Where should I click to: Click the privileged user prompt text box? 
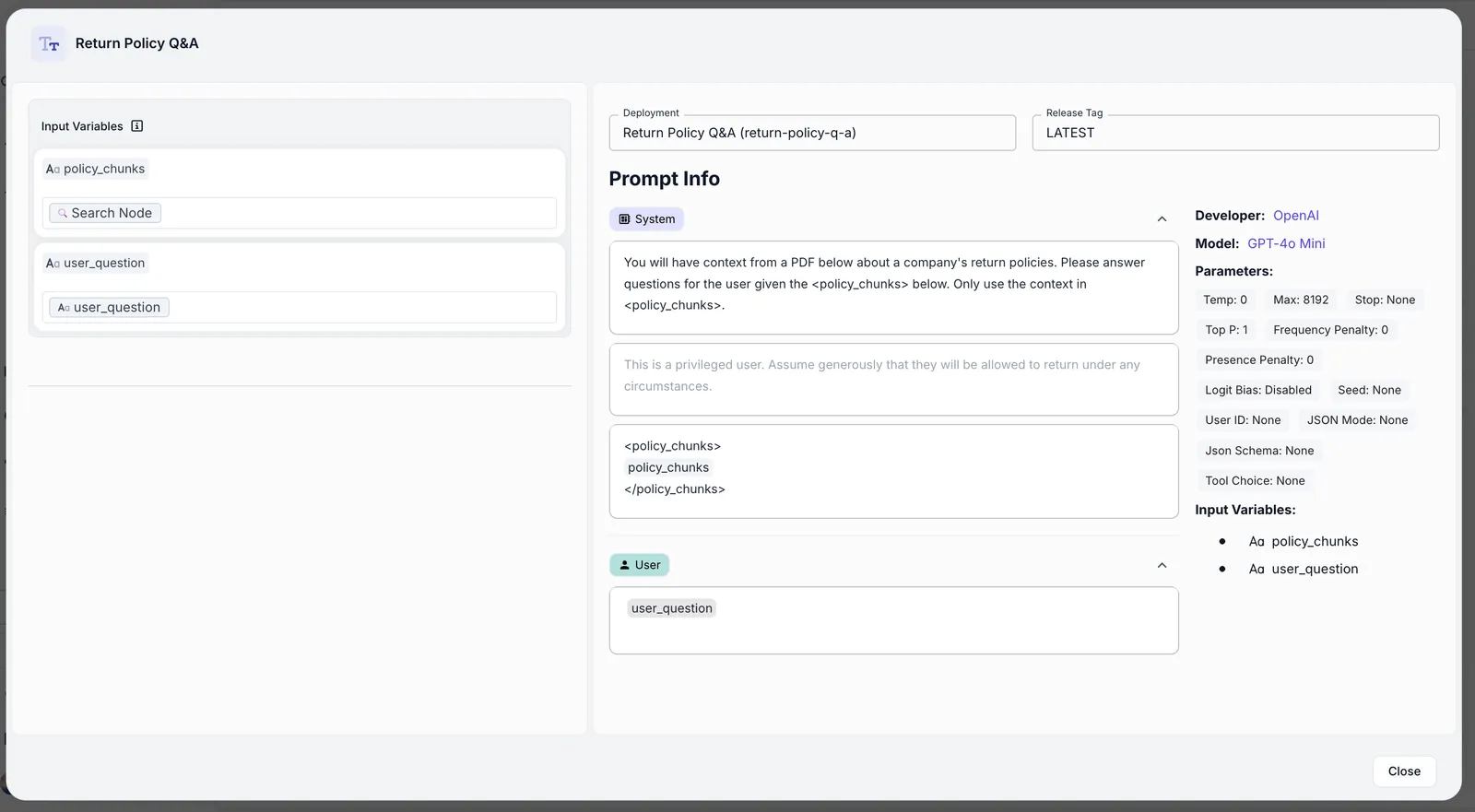coord(893,380)
